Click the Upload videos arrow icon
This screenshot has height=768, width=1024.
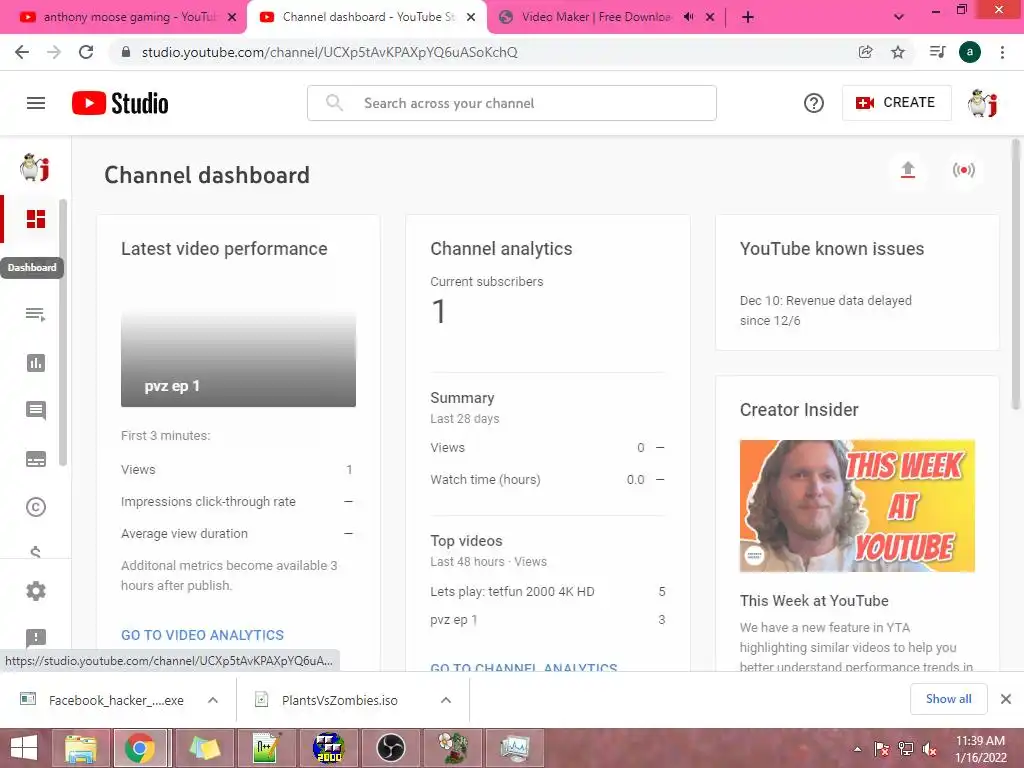point(908,170)
